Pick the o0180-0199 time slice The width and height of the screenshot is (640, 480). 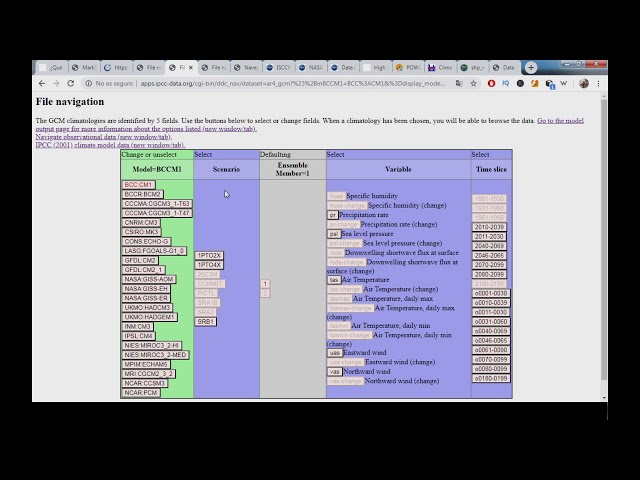[x=491, y=378]
